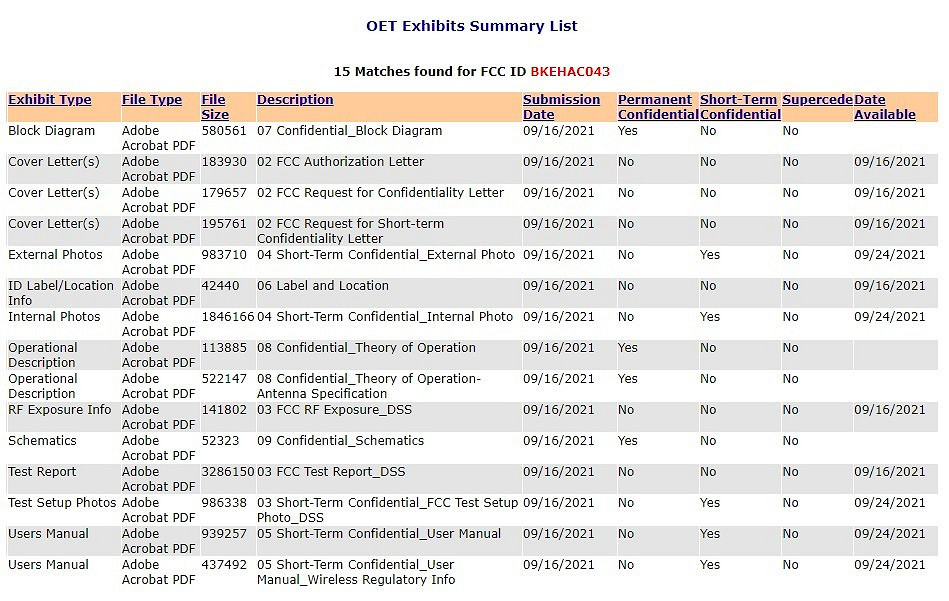Click the BKEHAC043 FCC ID text
The image size is (949, 601).
point(570,72)
